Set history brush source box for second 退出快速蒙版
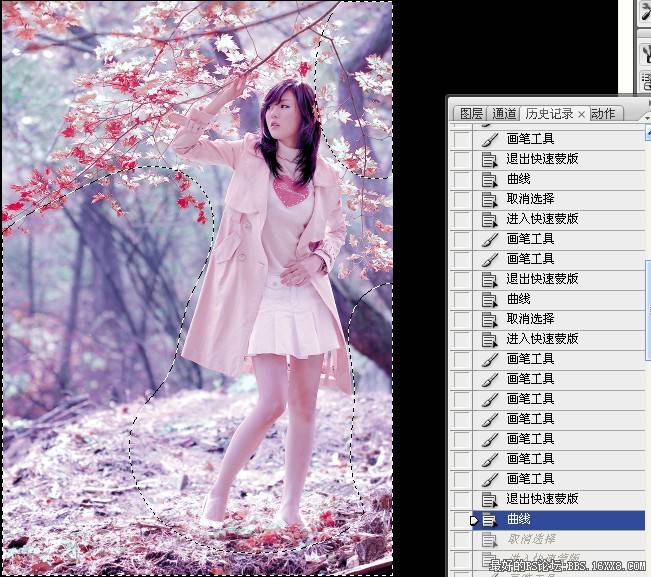The height and width of the screenshot is (577, 651). point(461,279)
